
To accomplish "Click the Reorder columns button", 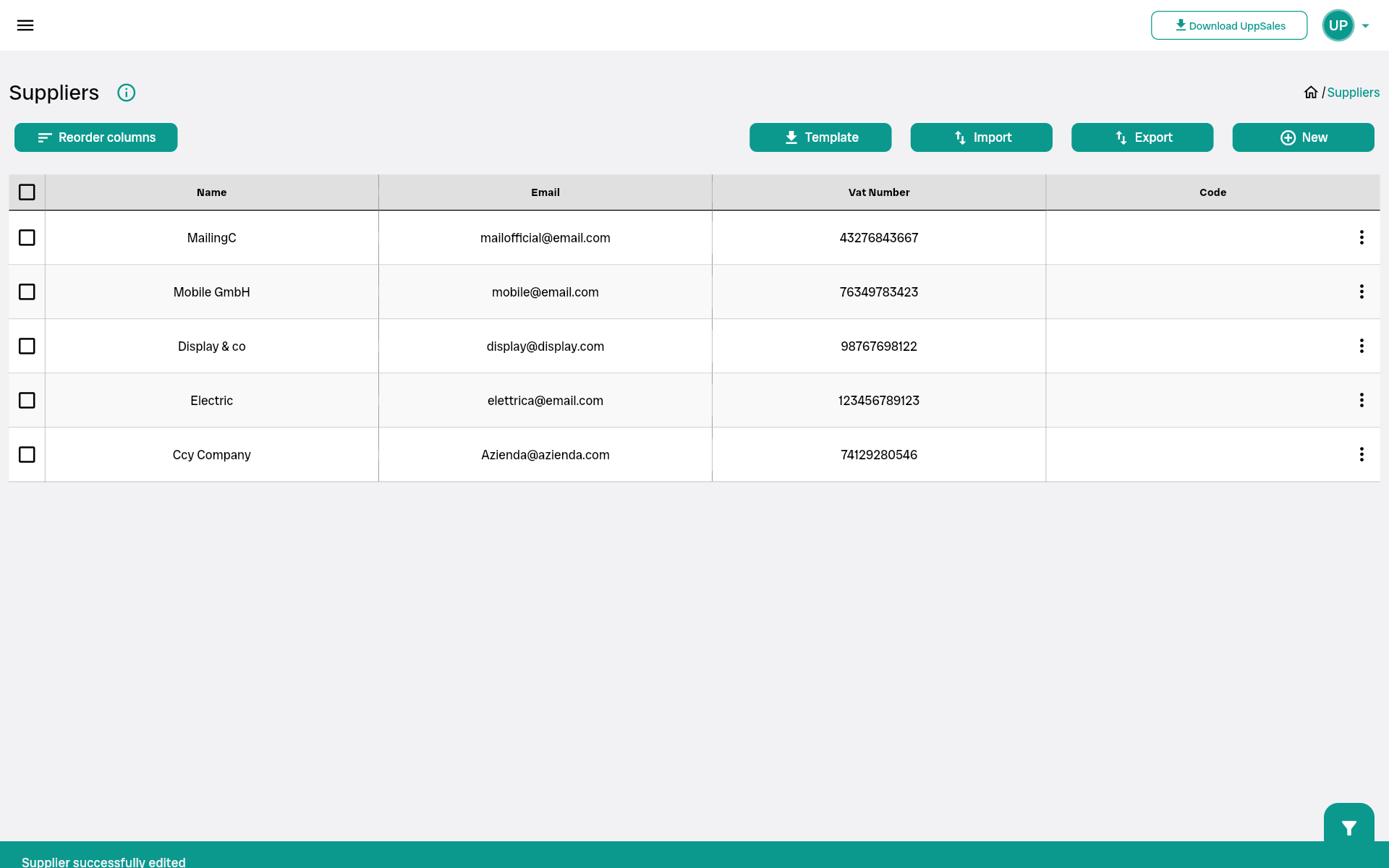I will (x=96, y=137).
